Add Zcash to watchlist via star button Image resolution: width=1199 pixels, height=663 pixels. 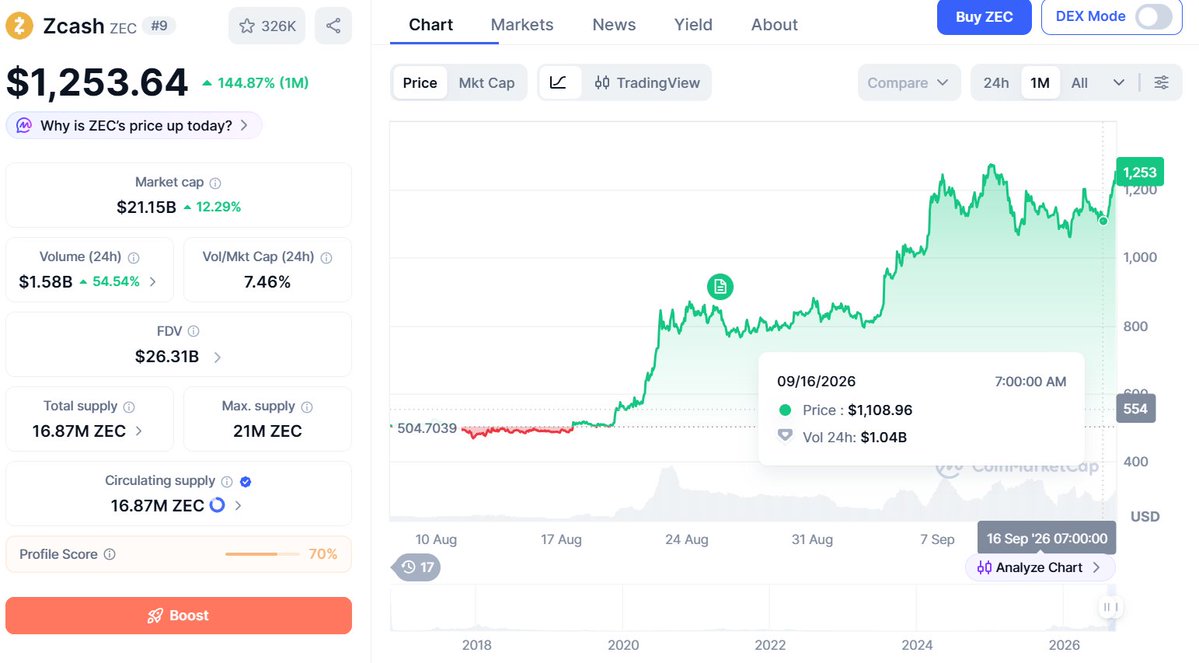(267, 26)
